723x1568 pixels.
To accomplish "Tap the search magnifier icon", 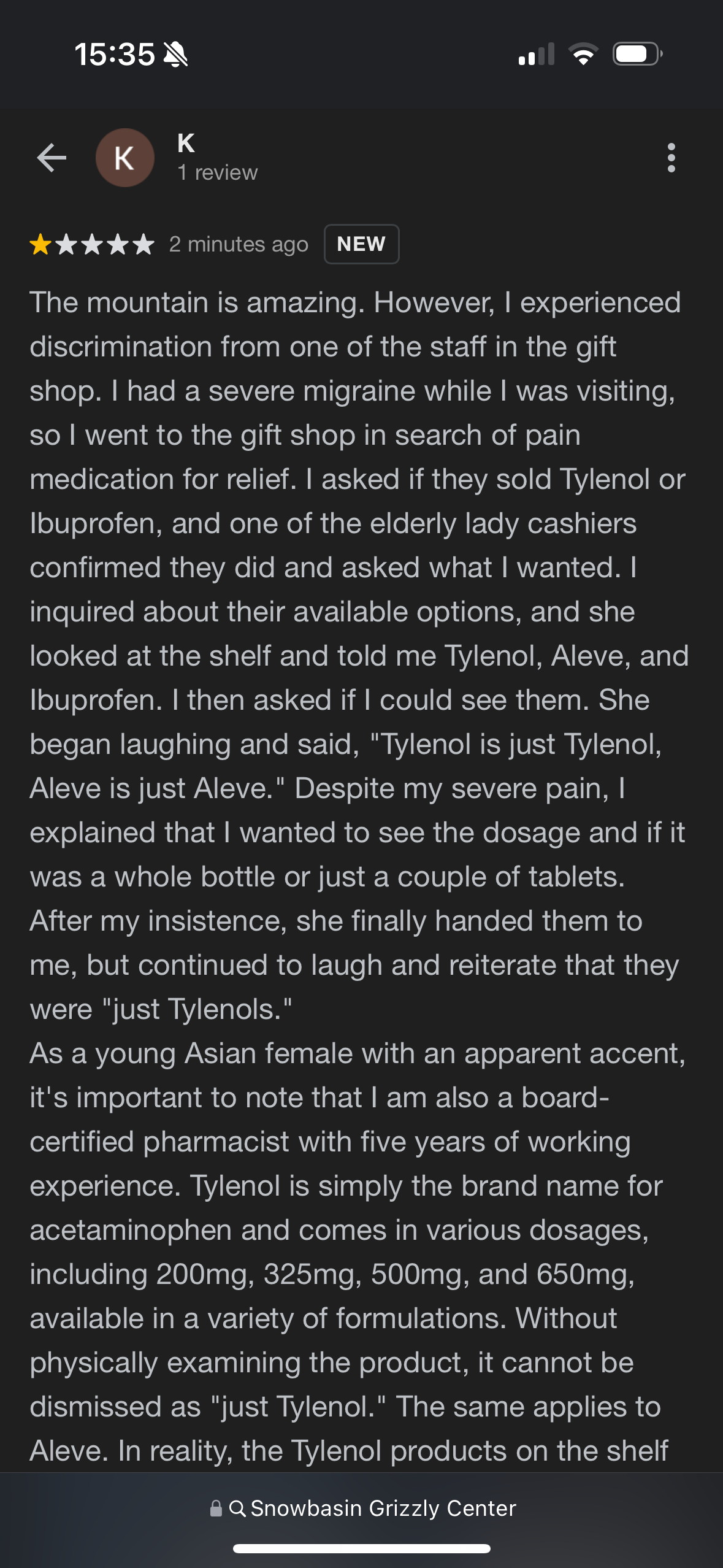I will coord(237,1508).
